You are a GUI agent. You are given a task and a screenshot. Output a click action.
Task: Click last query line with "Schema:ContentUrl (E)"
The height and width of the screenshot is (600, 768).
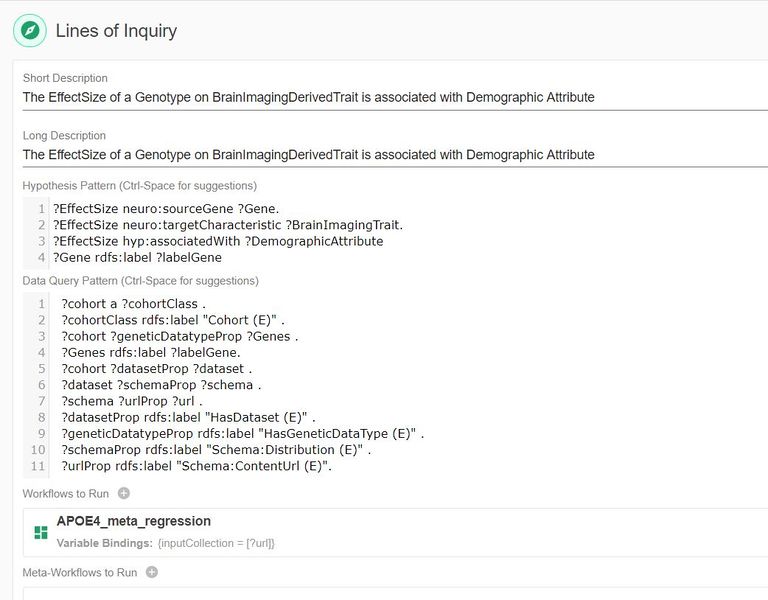coord(196,466)
